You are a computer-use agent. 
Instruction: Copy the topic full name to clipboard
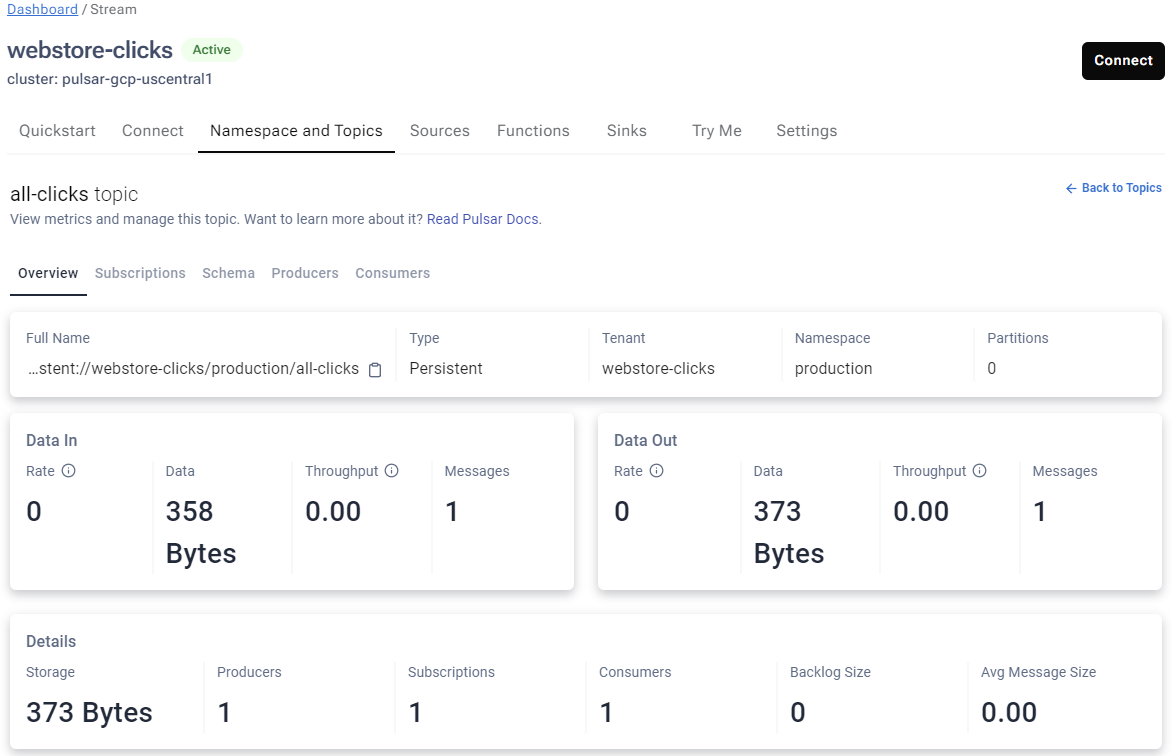[375, 370]
